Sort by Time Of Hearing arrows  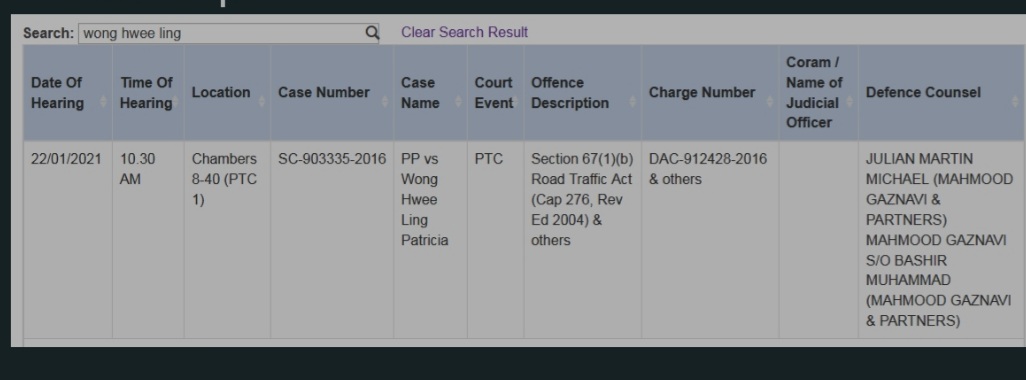175,101
